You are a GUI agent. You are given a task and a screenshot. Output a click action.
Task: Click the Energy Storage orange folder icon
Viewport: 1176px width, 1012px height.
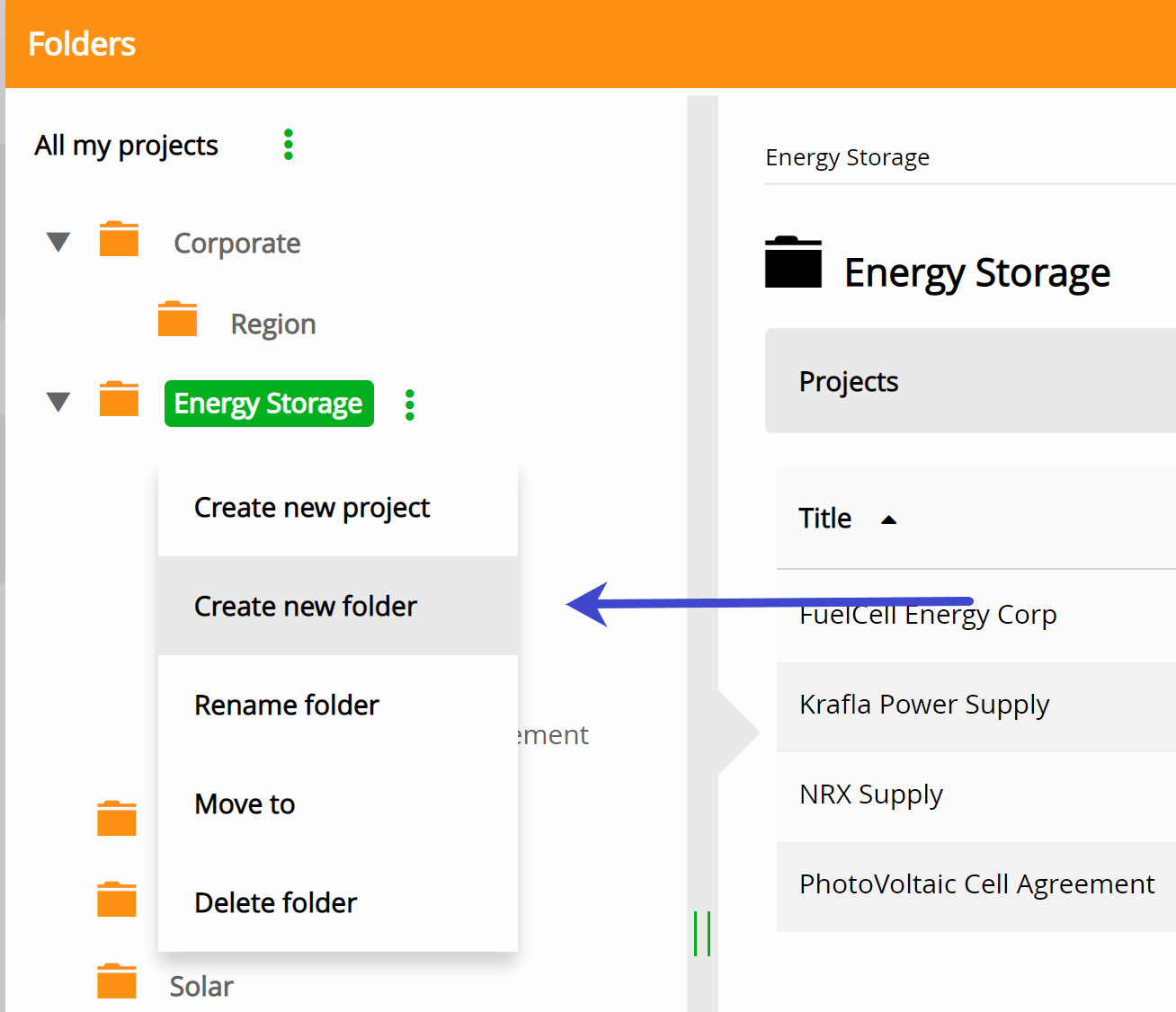[119, 399]
